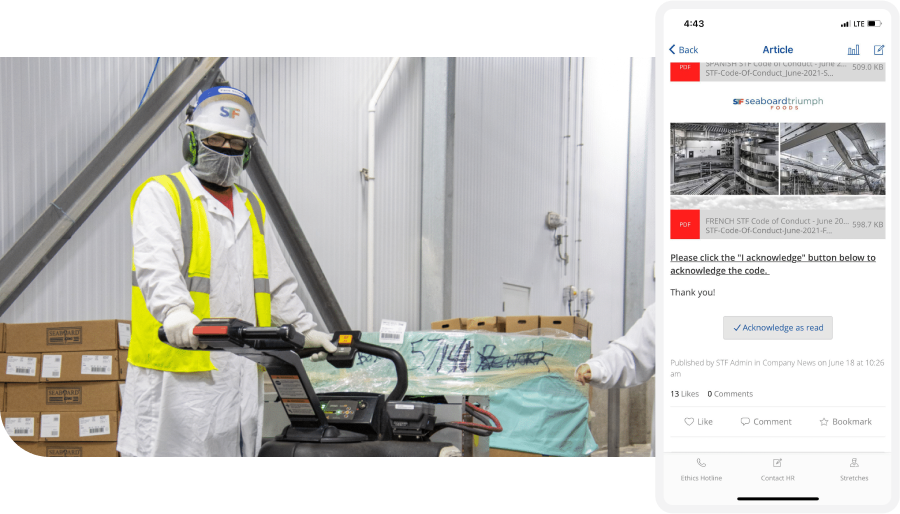Bookmark this article with star

tap(845, 422)
